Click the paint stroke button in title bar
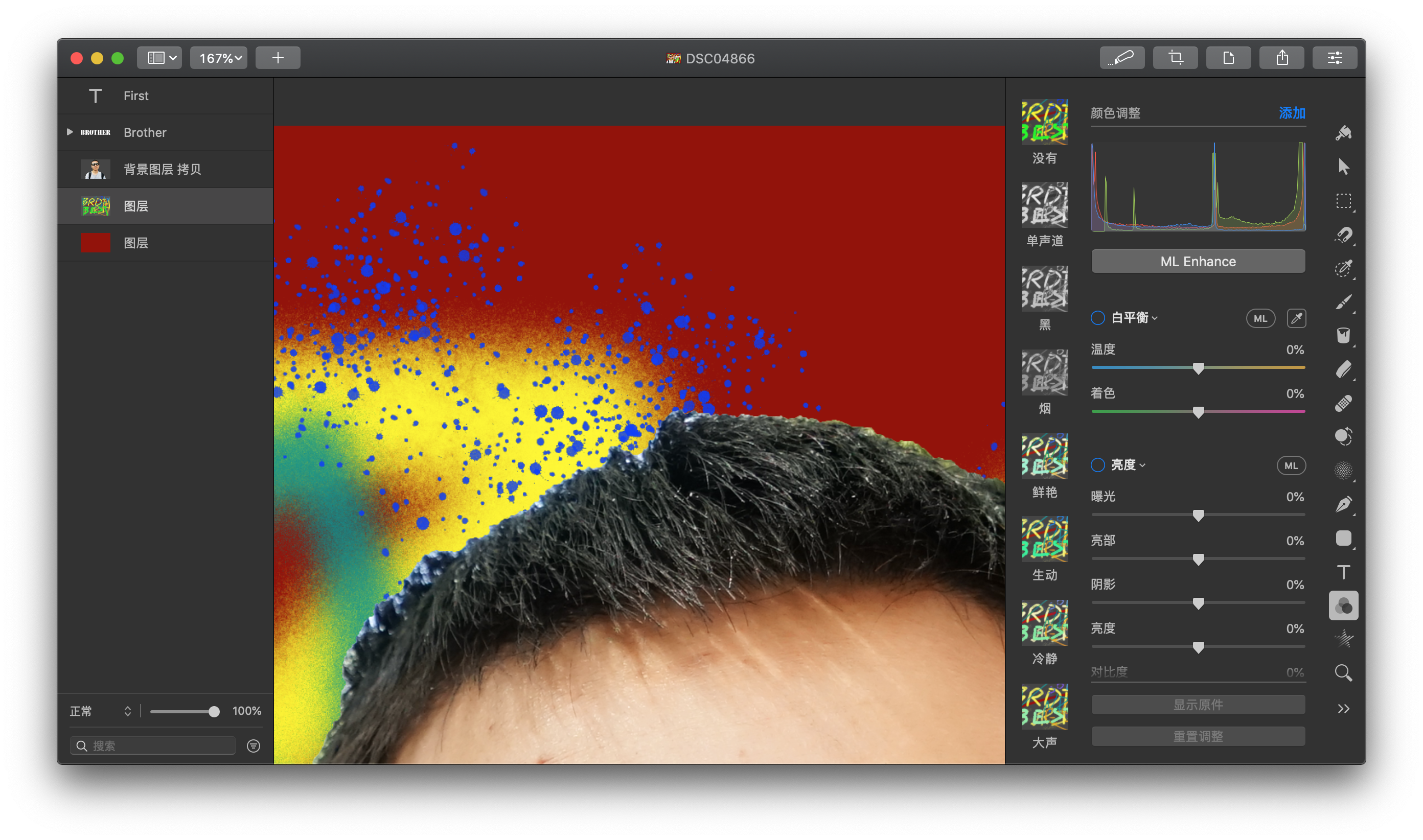 1122,58
